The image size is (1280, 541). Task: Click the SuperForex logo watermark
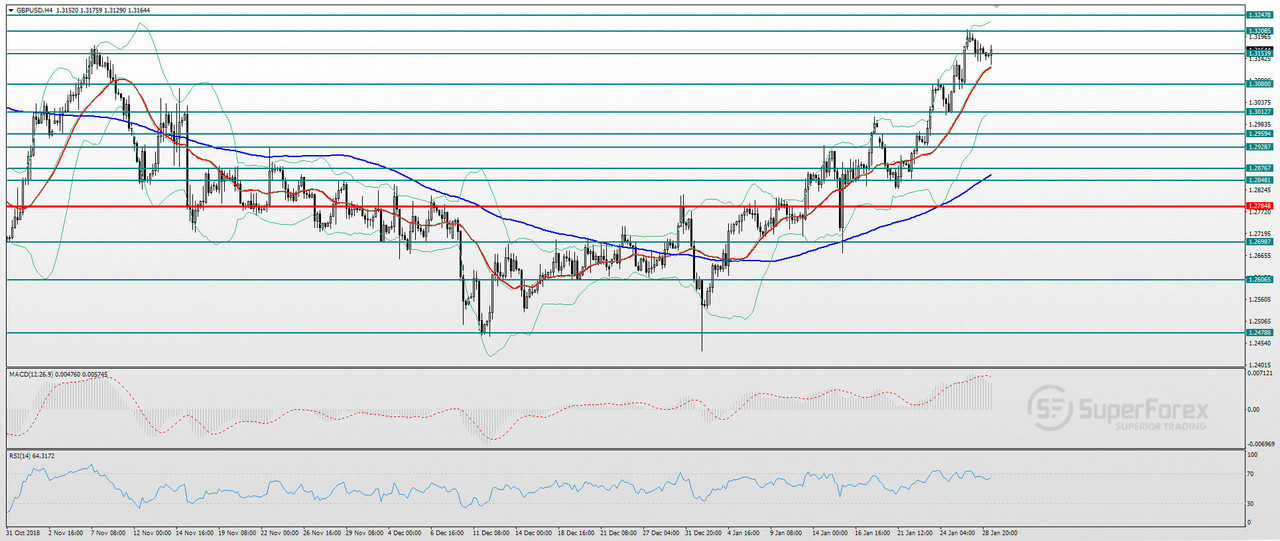tap(1118, 409)
